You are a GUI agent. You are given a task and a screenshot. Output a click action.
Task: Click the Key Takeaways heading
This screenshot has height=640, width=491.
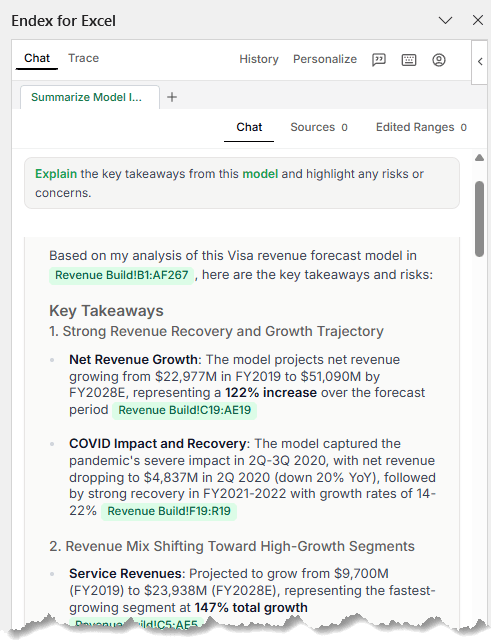[106, 311]
